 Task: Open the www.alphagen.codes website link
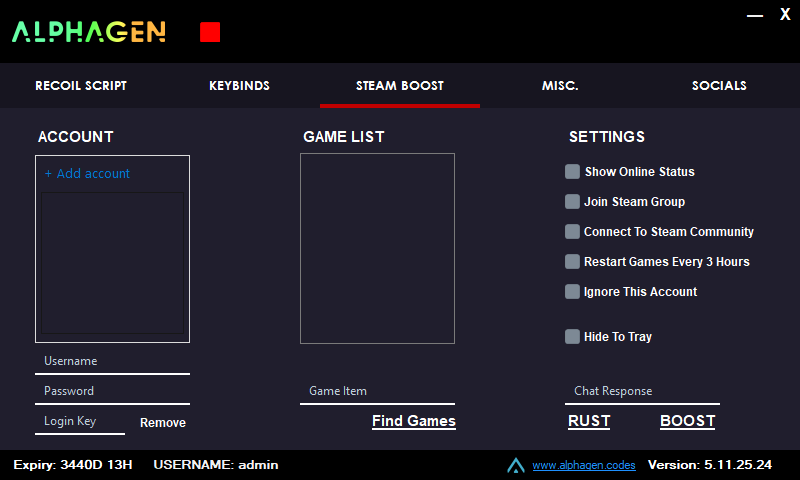point(583,465)
